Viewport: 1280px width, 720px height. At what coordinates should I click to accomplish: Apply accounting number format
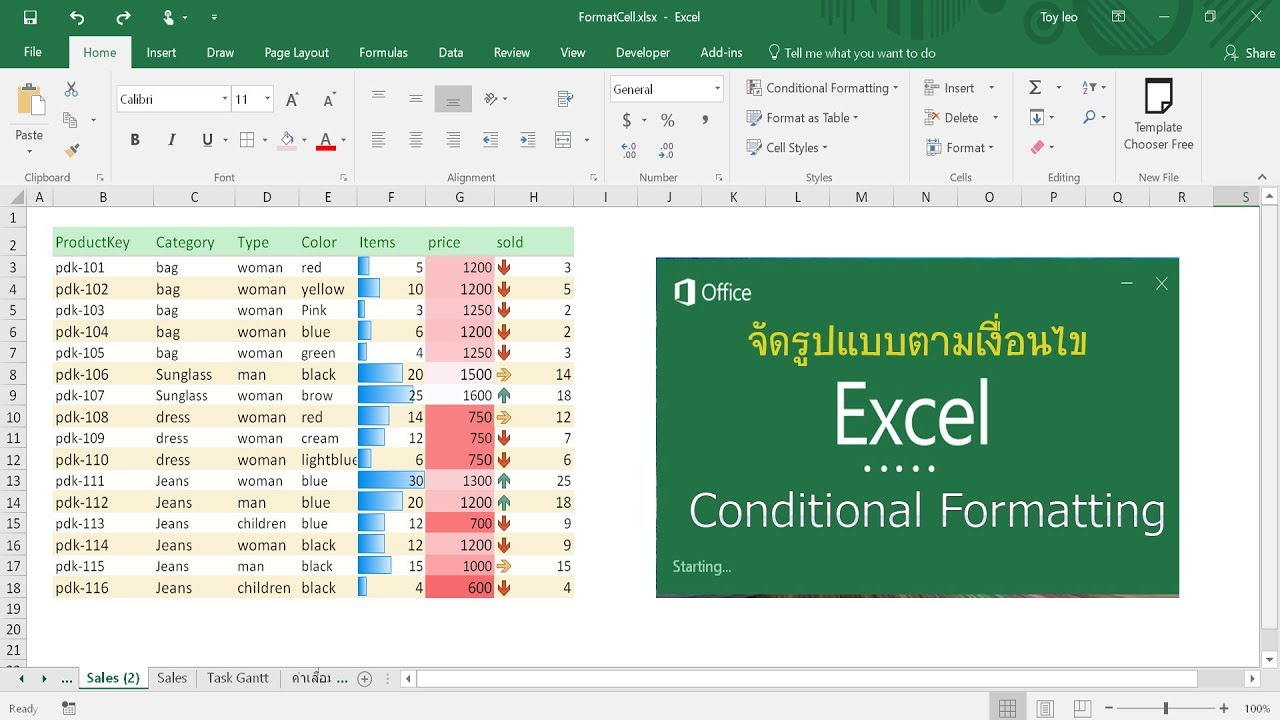[x=627, y=120]
